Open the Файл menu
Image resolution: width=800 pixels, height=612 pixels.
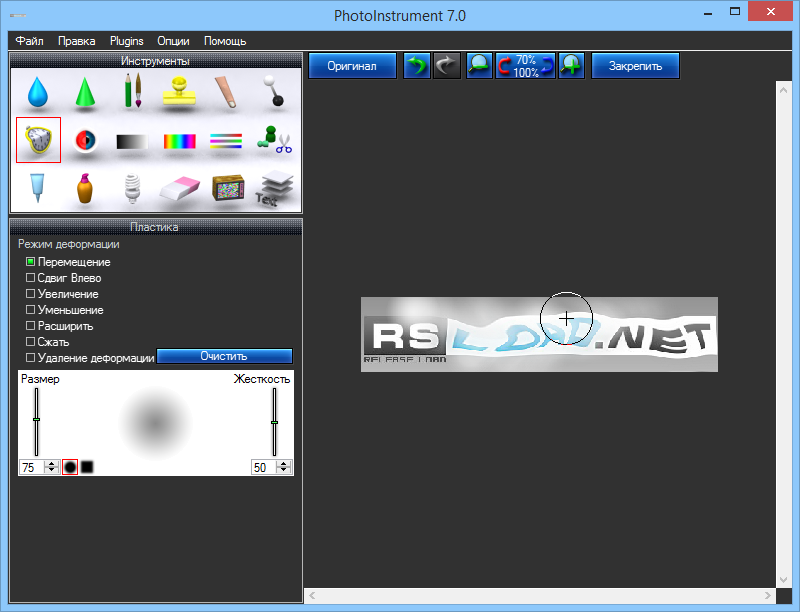29,41
